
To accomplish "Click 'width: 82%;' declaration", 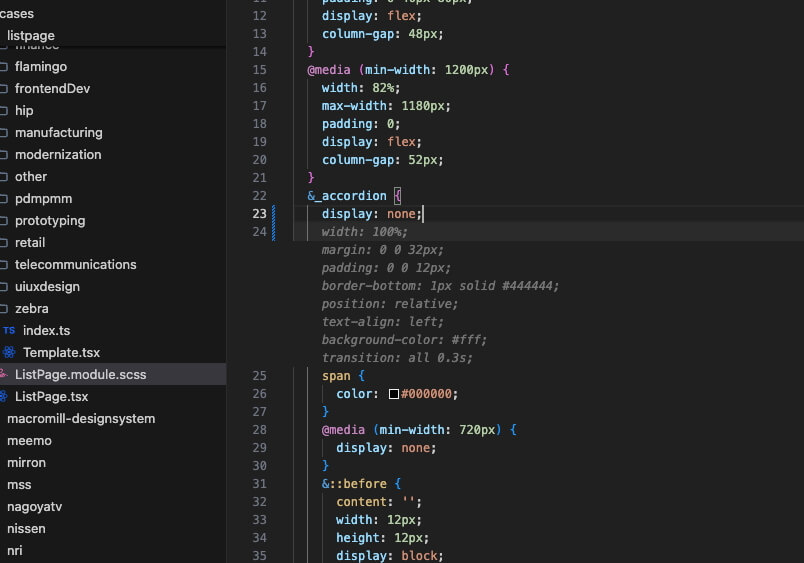I will 361,88.
